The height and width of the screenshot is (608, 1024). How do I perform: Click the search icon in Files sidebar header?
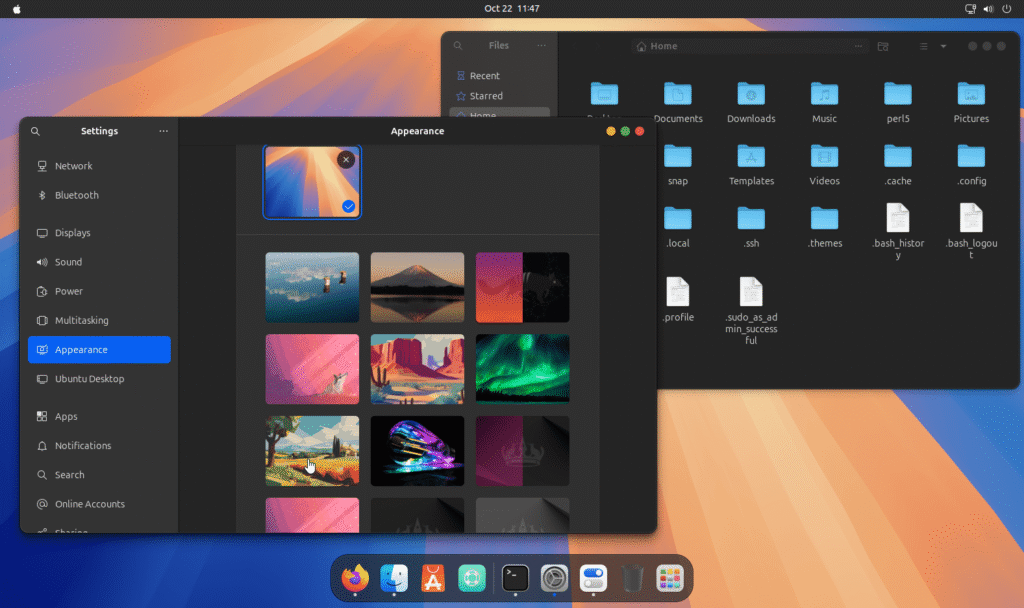tap(458, 46)
